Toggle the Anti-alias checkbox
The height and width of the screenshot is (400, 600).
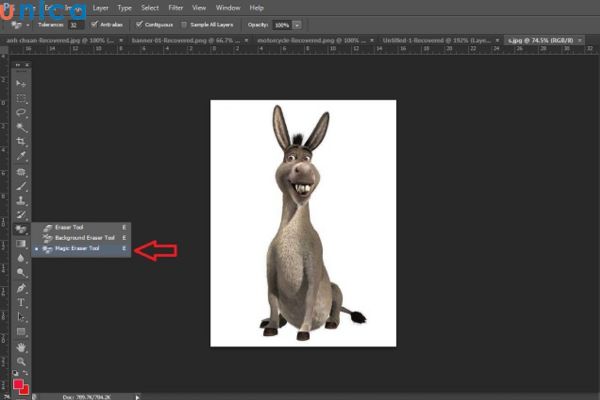[x=95, y=24]
